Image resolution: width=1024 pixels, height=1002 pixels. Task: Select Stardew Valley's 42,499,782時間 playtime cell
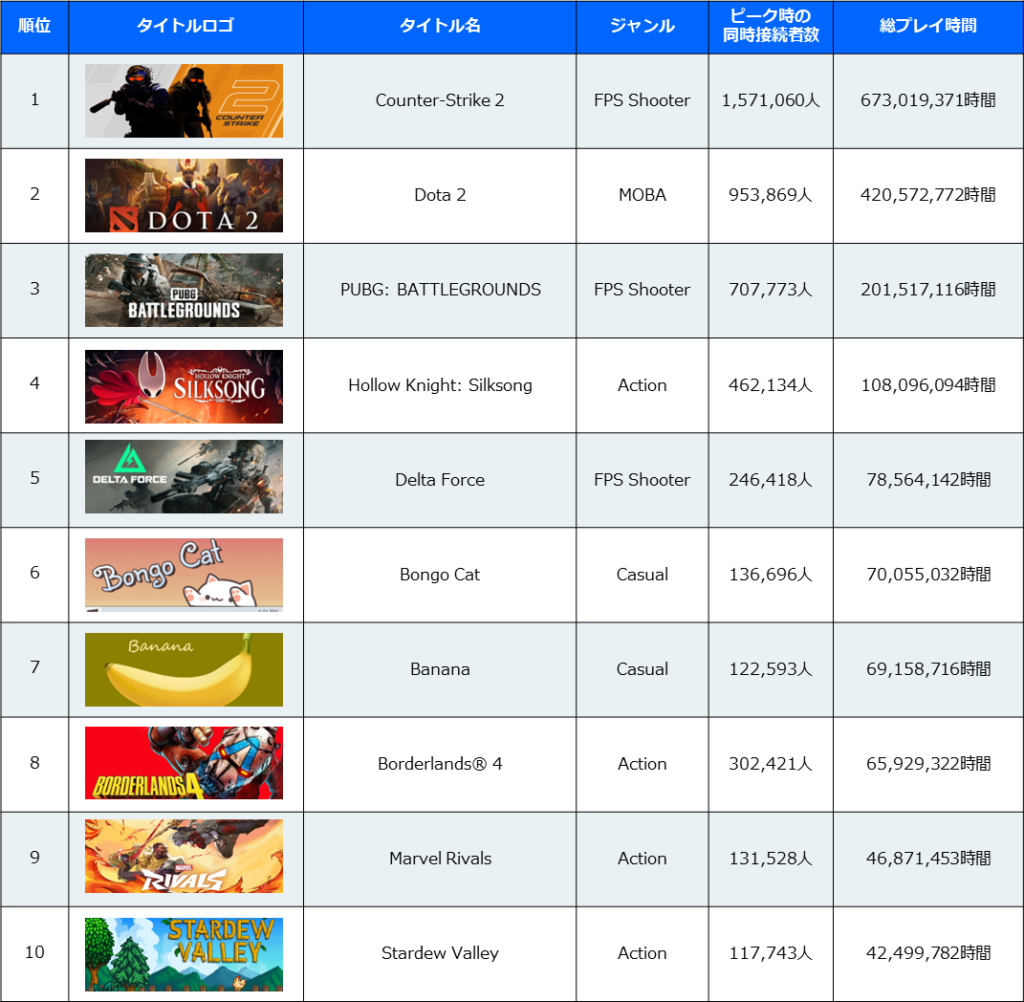[927, 953]
